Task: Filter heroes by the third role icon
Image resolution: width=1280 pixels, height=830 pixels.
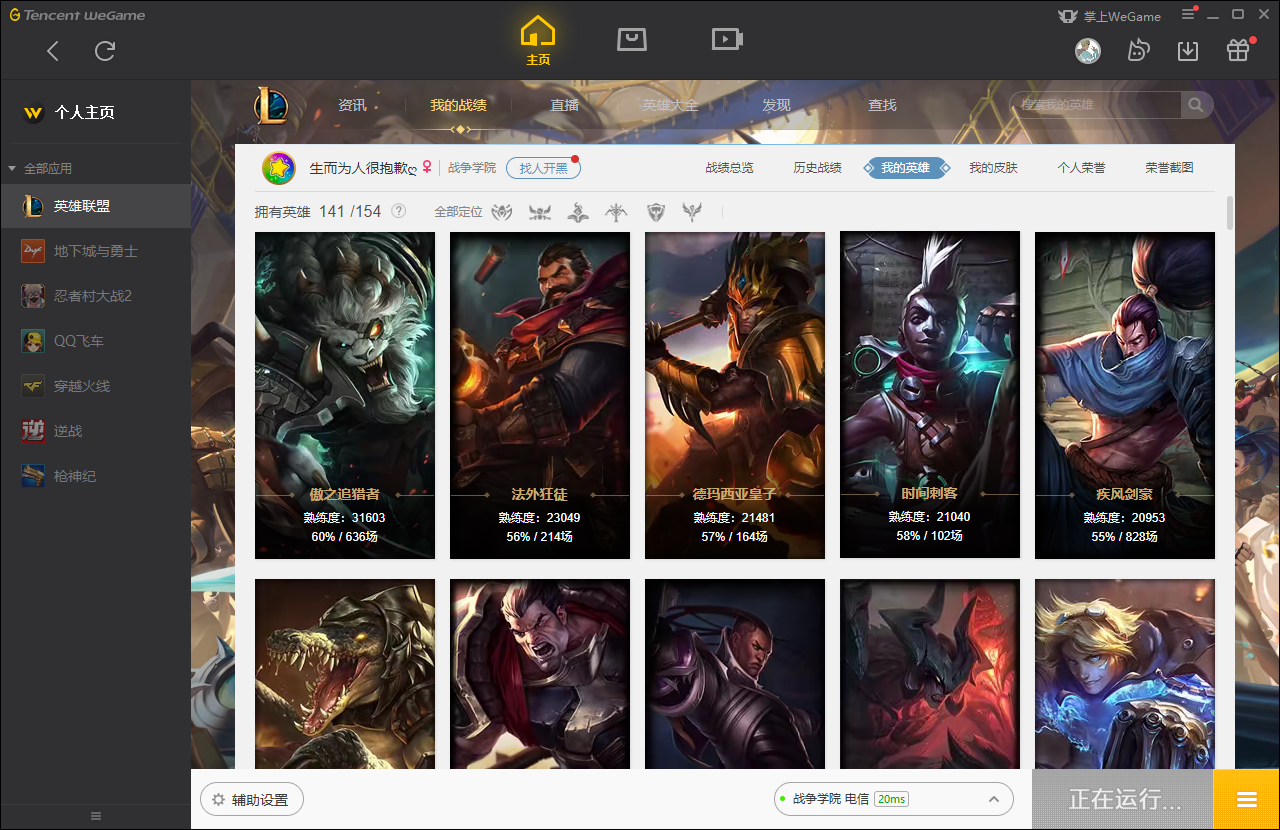Action: tap(578, 212)
